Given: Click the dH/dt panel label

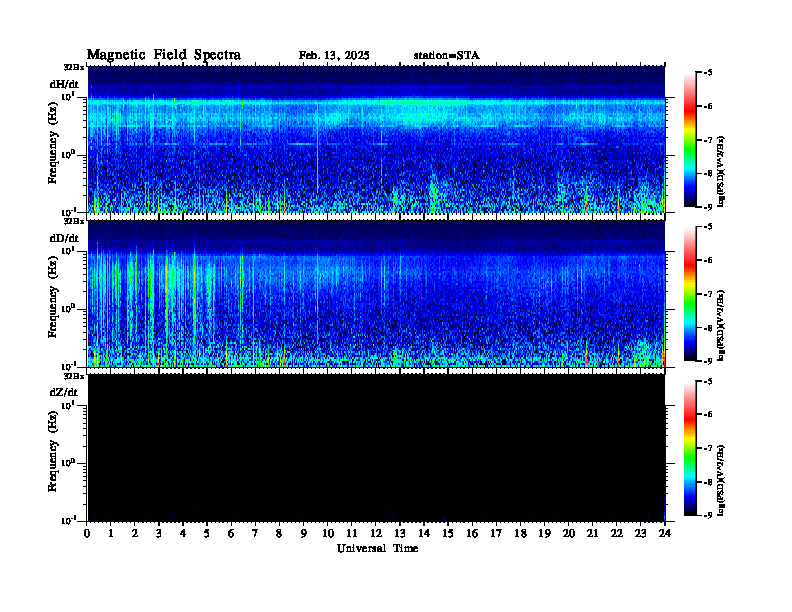Looking at the screenshot, I should pyautogui.click(x=64, y=84).
